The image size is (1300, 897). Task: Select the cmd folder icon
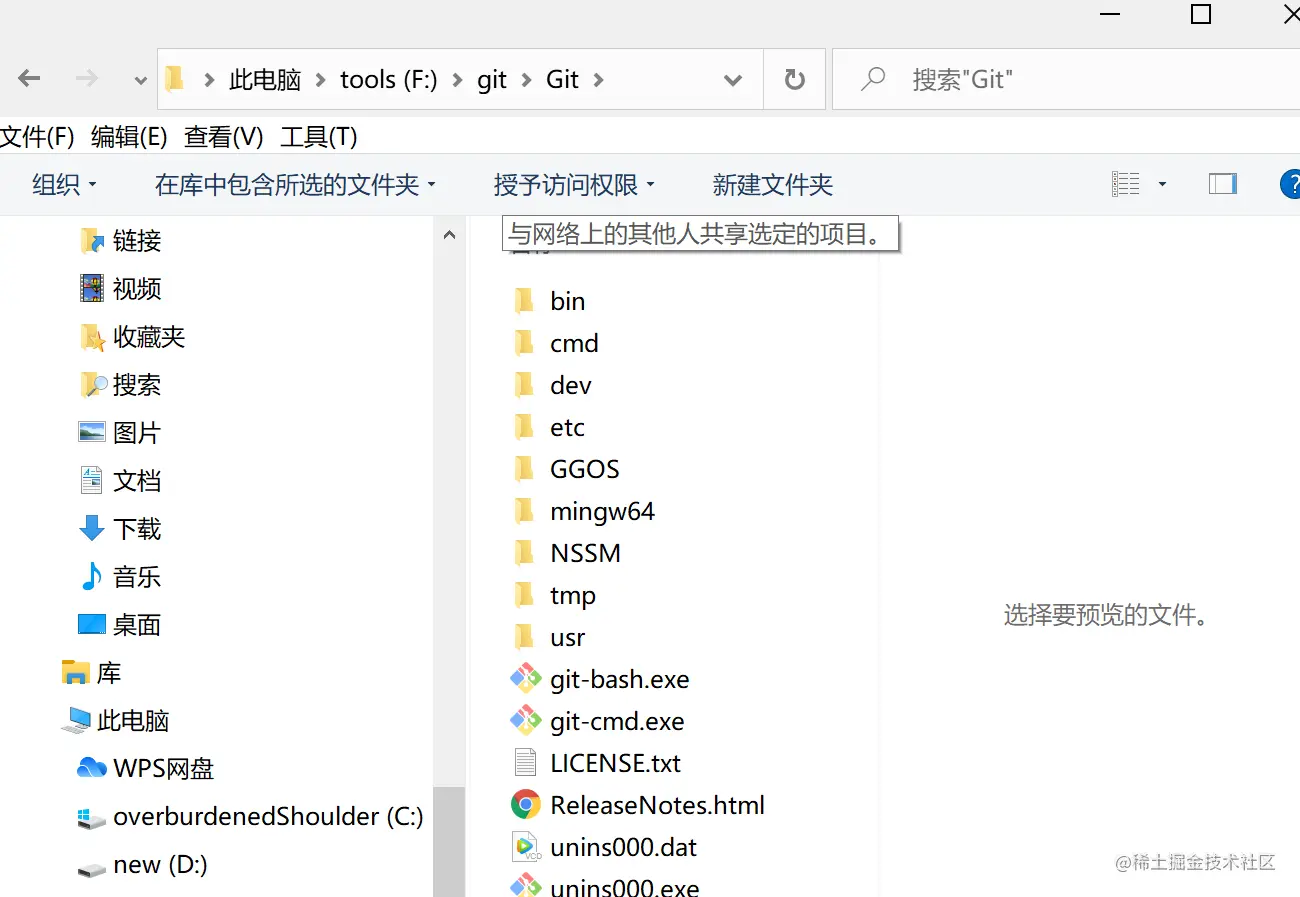click(524, 343)
